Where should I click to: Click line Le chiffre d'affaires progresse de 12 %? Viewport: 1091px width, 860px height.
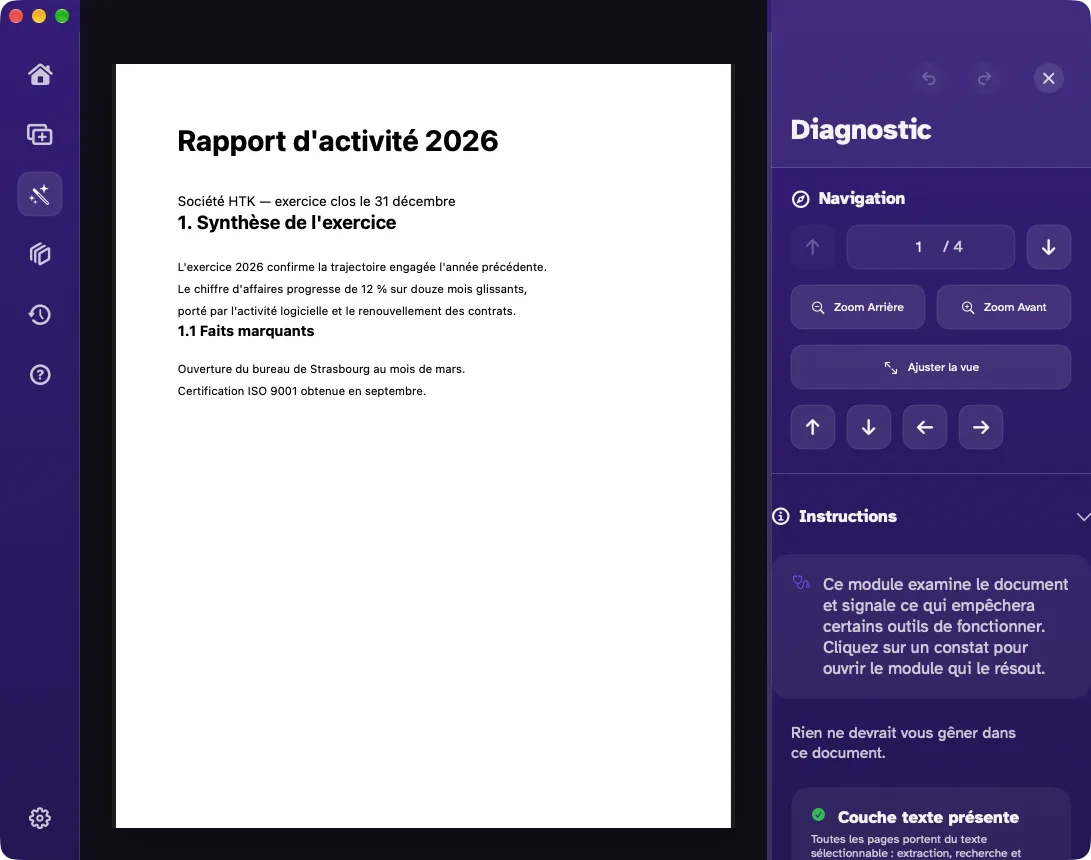coord(352,289)
